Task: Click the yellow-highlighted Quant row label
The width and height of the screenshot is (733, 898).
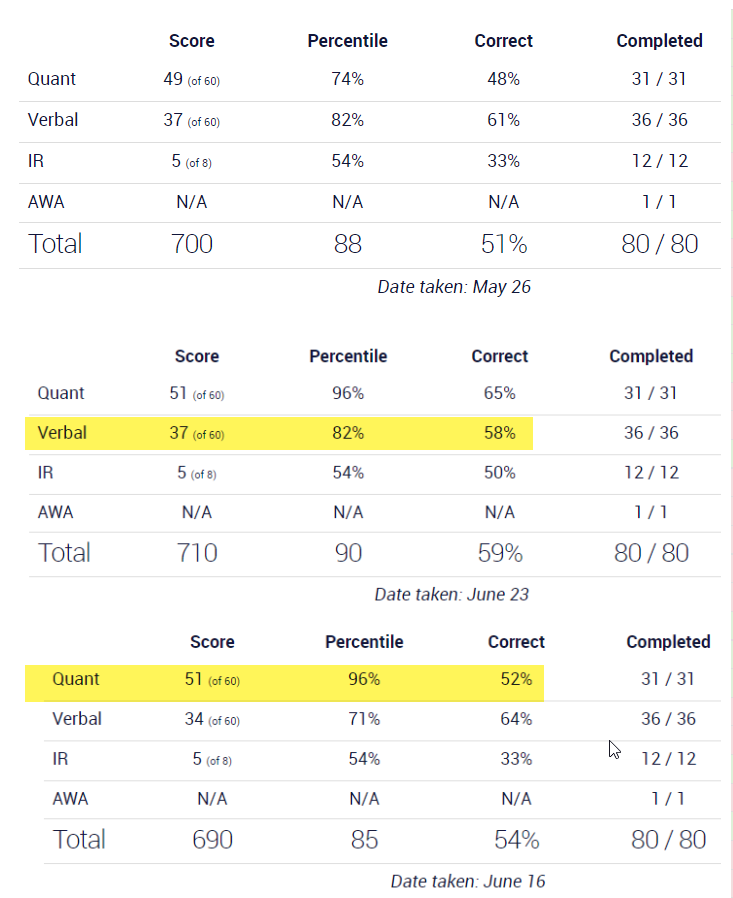Action: coord(76,679)
